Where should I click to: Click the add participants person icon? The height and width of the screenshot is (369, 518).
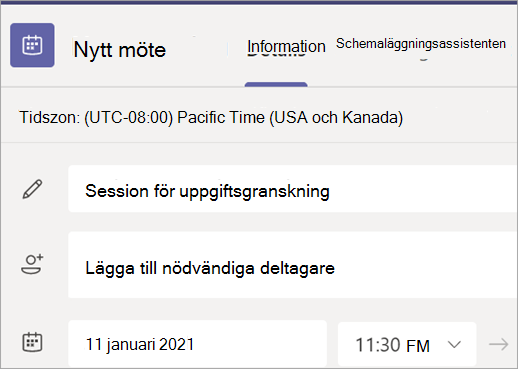pos(32,264)
